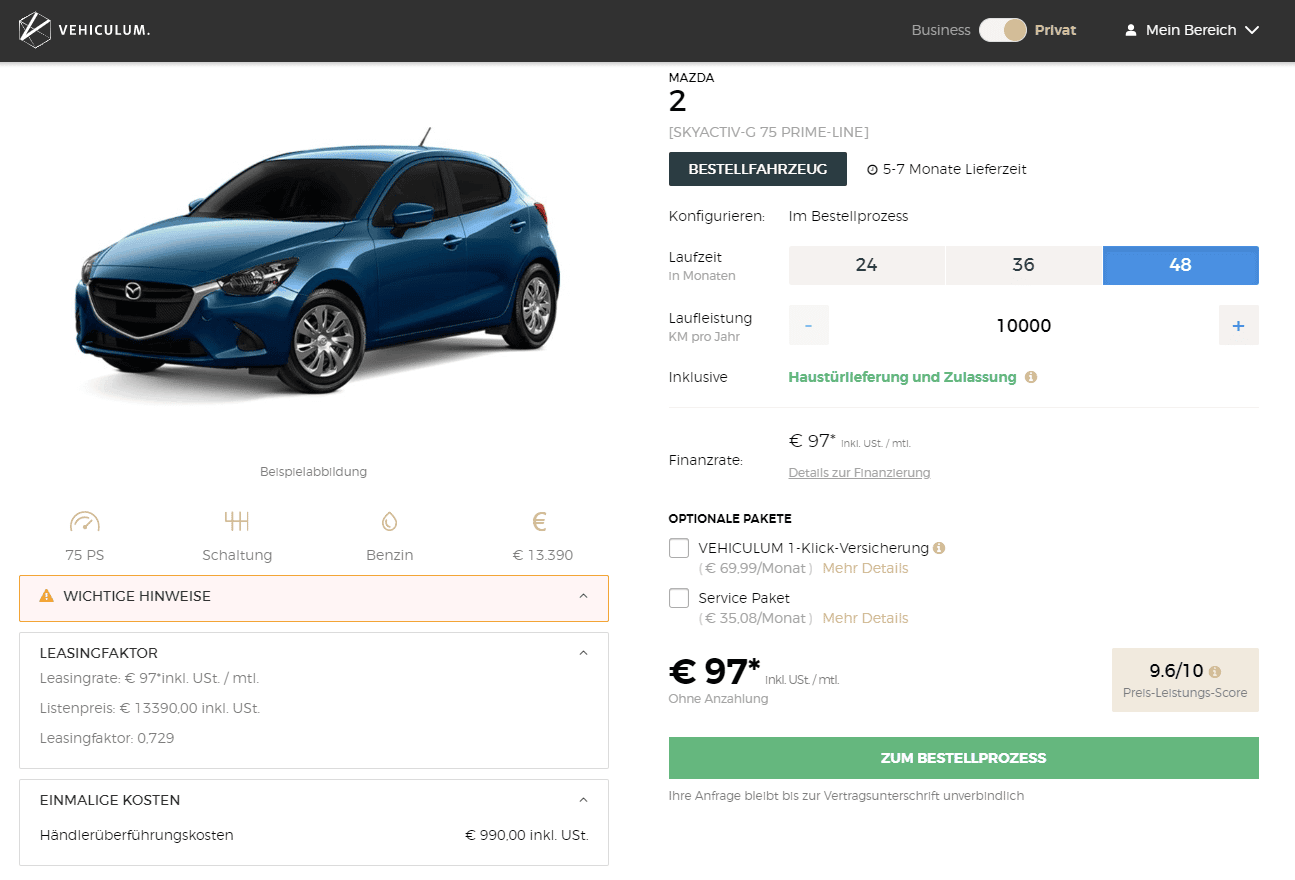Collapse the Einmalige Kosten section
The image size is (1295, 880).
(584, 800)
